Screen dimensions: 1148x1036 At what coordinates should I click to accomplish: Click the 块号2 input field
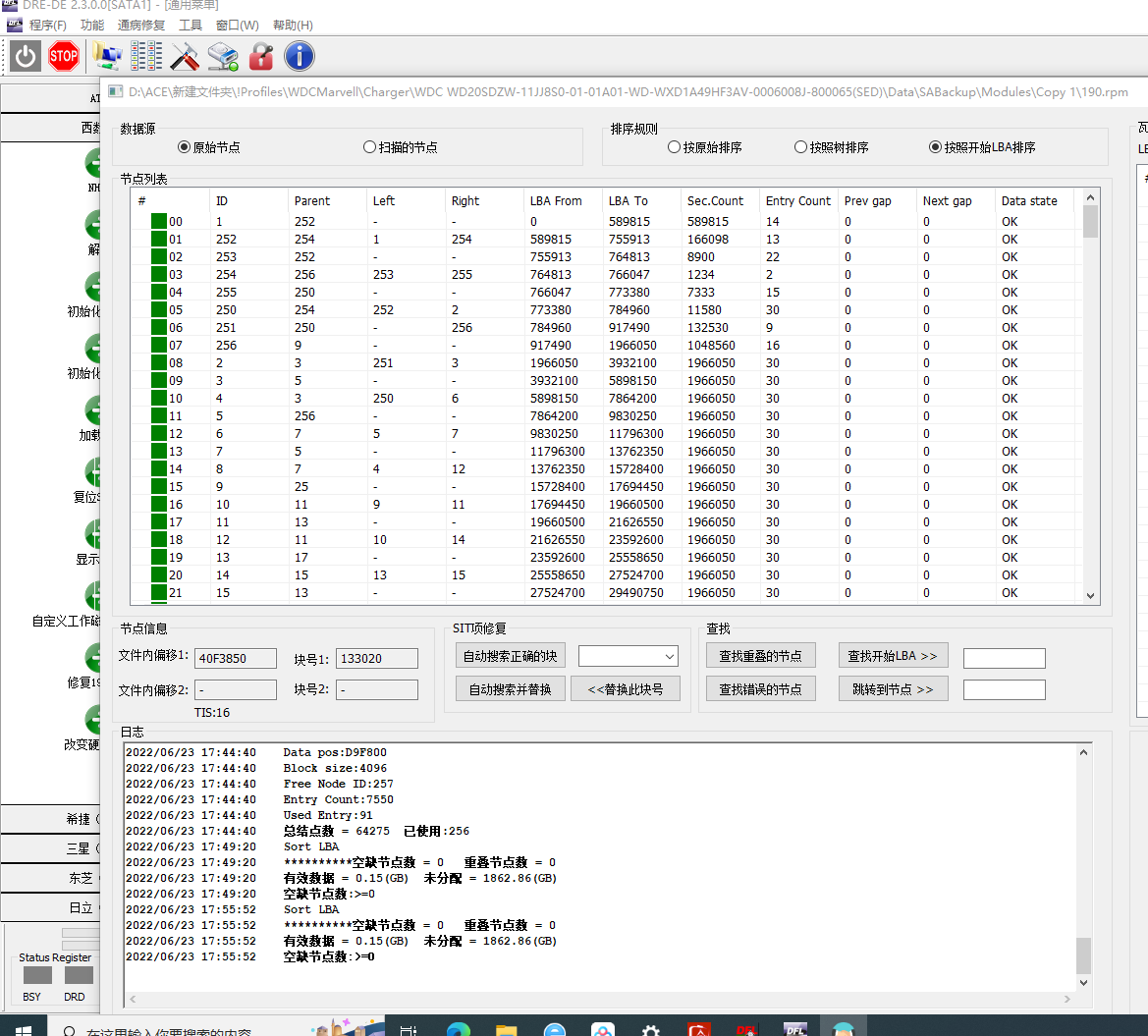[x=377, y=689]
